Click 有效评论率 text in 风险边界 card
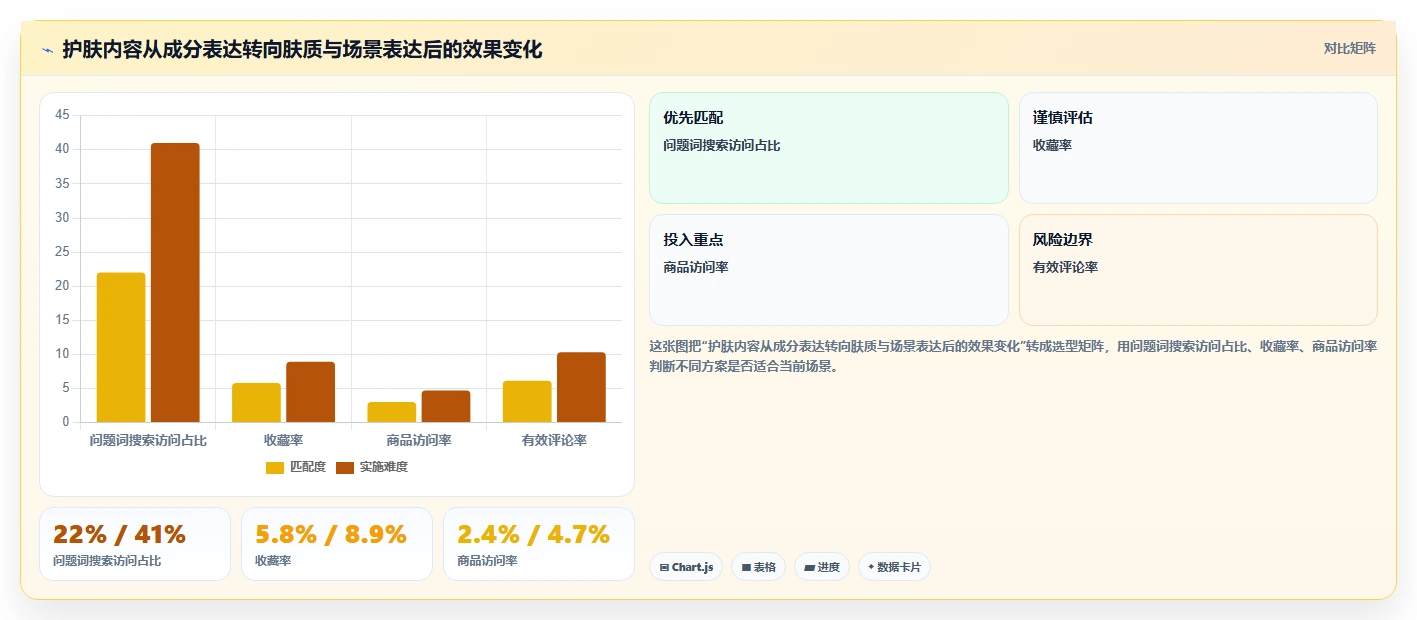 (x=1065, y=267)
